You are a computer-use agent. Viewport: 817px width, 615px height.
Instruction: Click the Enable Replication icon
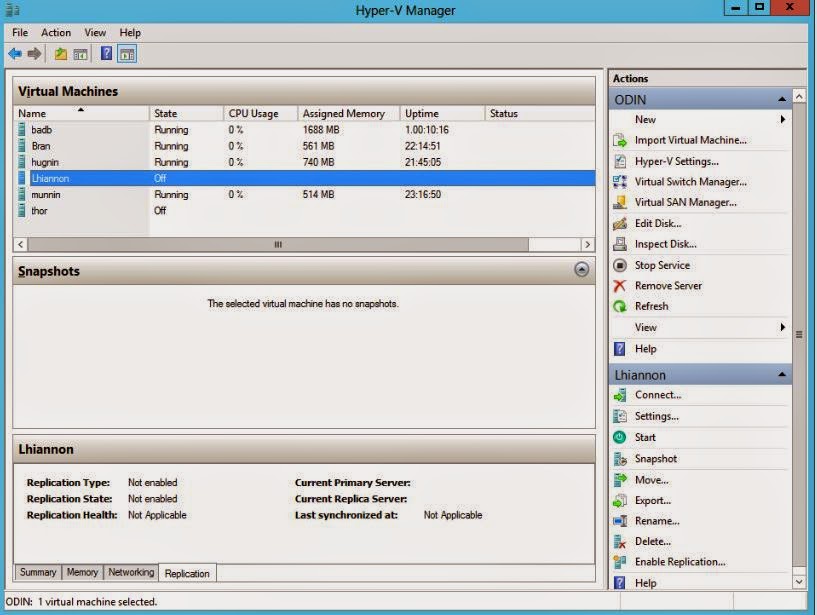point(620,562)
